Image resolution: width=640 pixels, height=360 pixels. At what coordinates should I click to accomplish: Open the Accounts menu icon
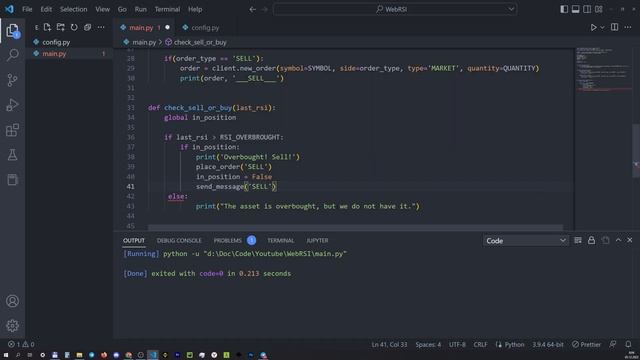click(13, 301)
